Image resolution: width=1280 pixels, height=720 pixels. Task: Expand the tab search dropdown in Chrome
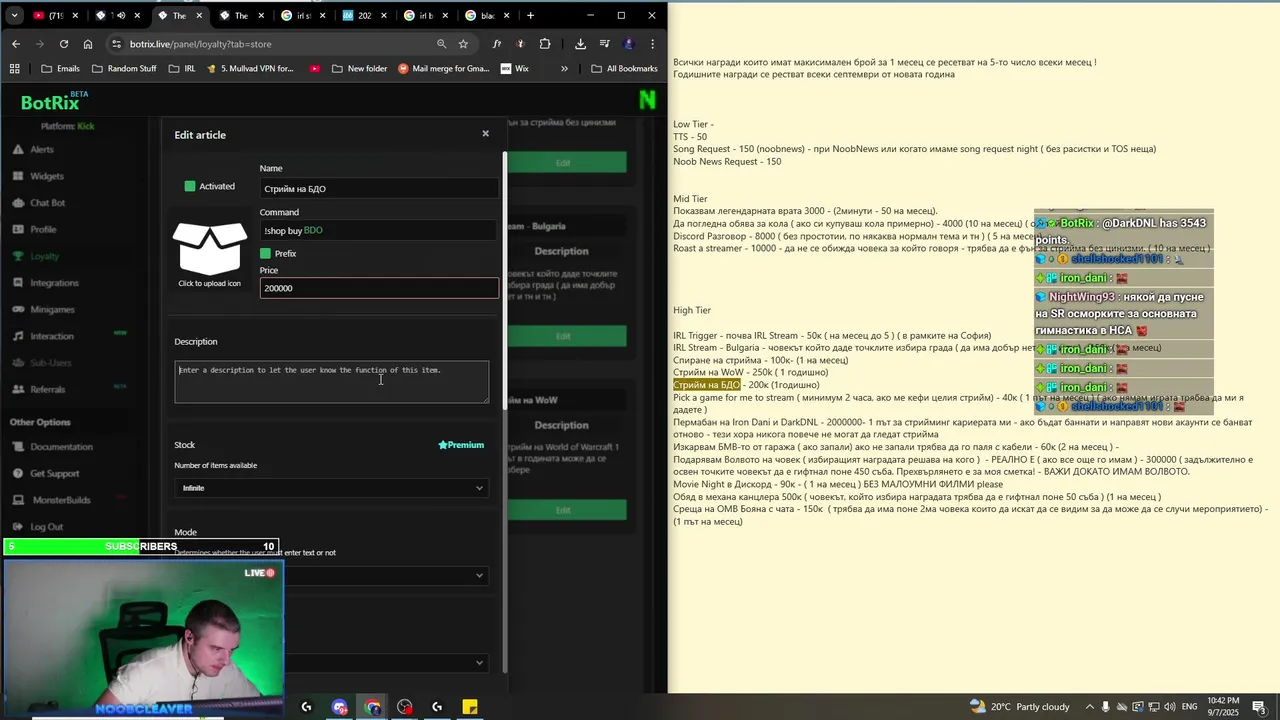(14, 15)
